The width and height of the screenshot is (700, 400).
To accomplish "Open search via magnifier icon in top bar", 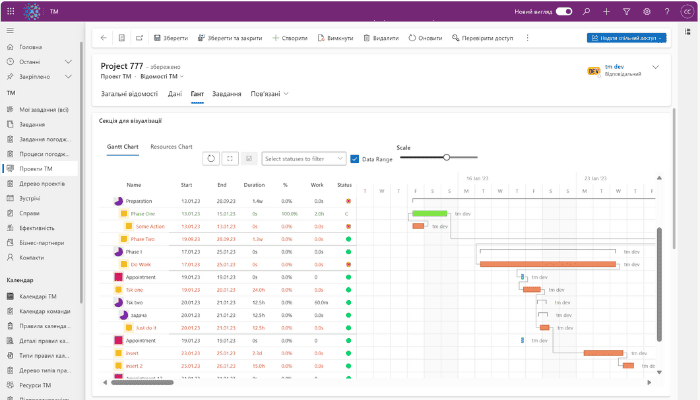I will (x=585, y=12).
